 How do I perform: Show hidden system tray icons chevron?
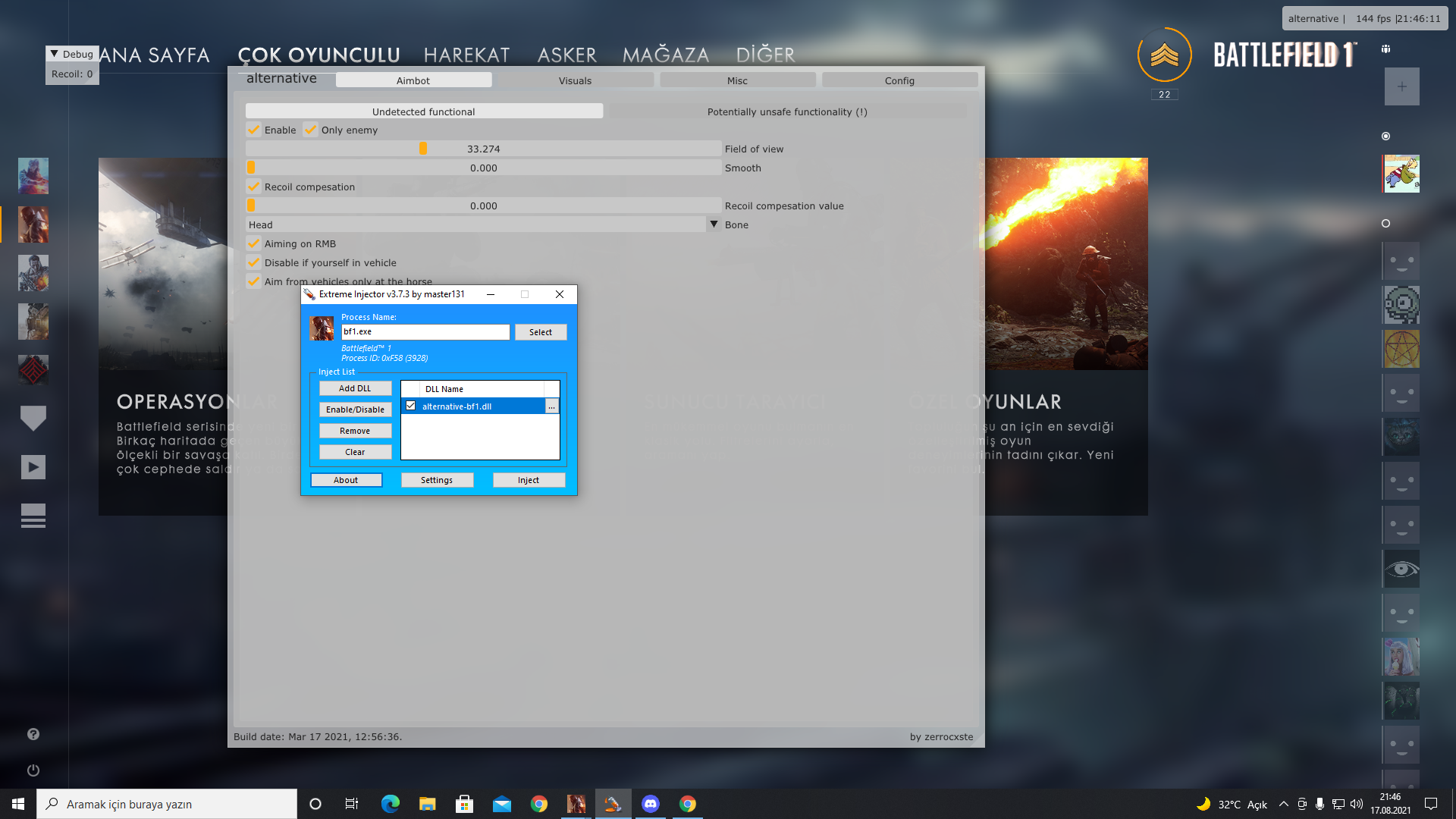click(x=1283, y=804)
